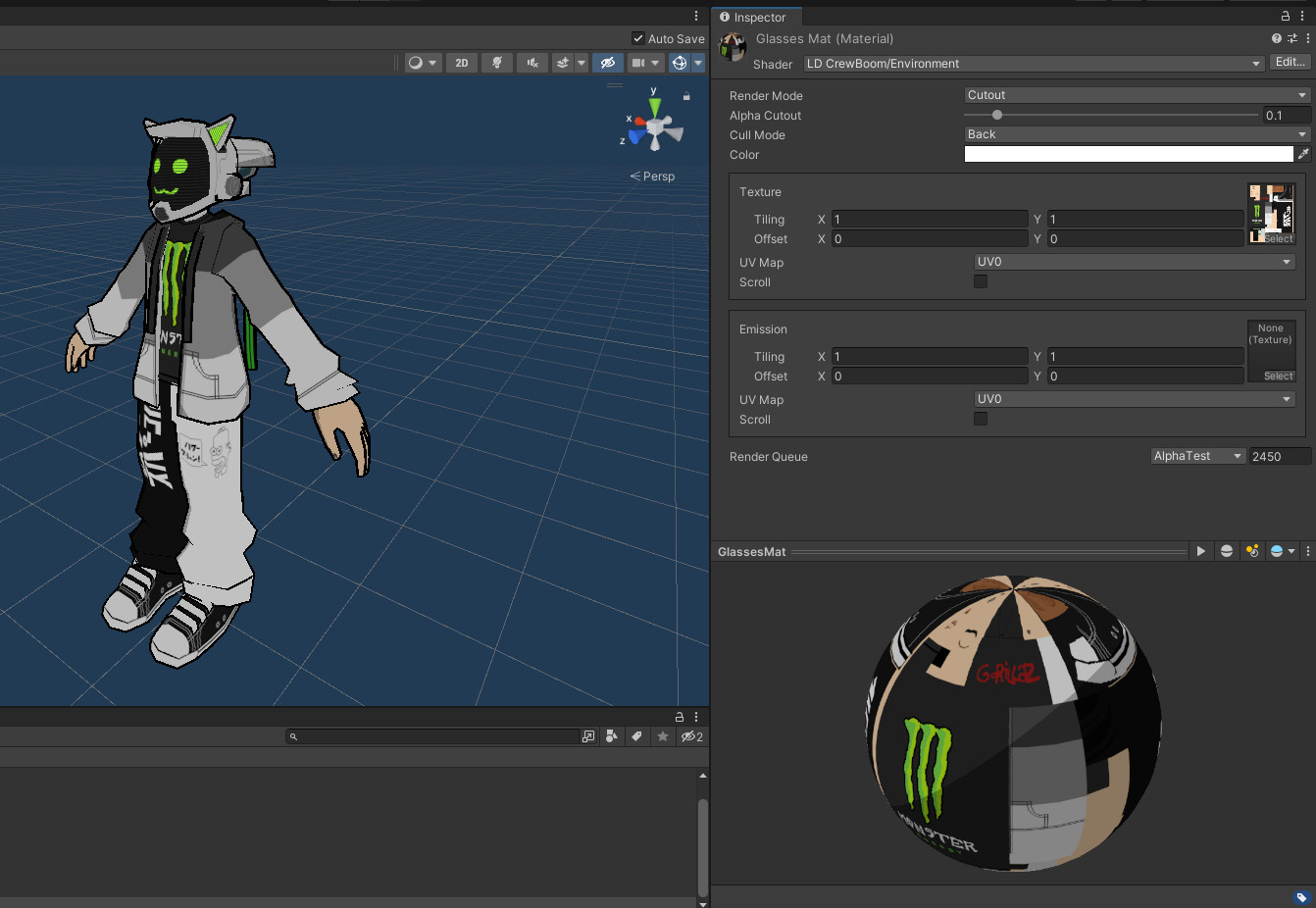
Task: Toggle scene visibility with the crossed-eye icon
Action: (x=608, y=62)
